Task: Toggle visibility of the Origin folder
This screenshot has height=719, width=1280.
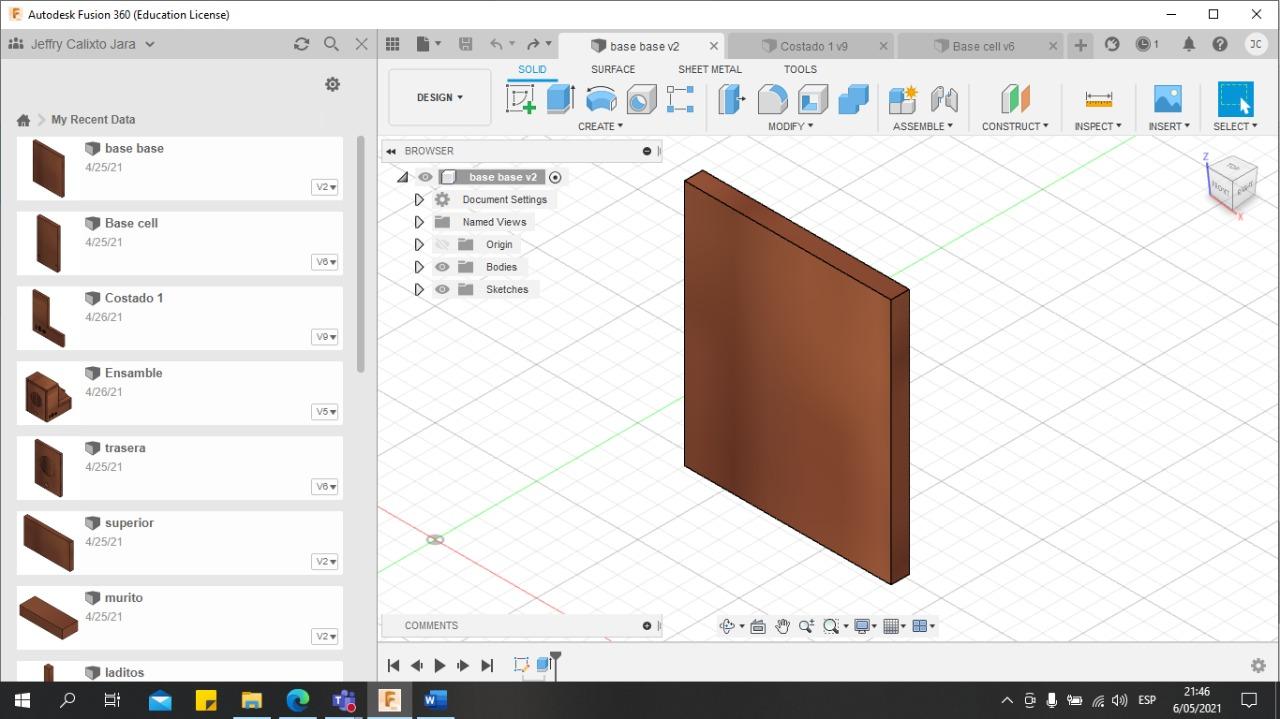Action: point(442,245)
